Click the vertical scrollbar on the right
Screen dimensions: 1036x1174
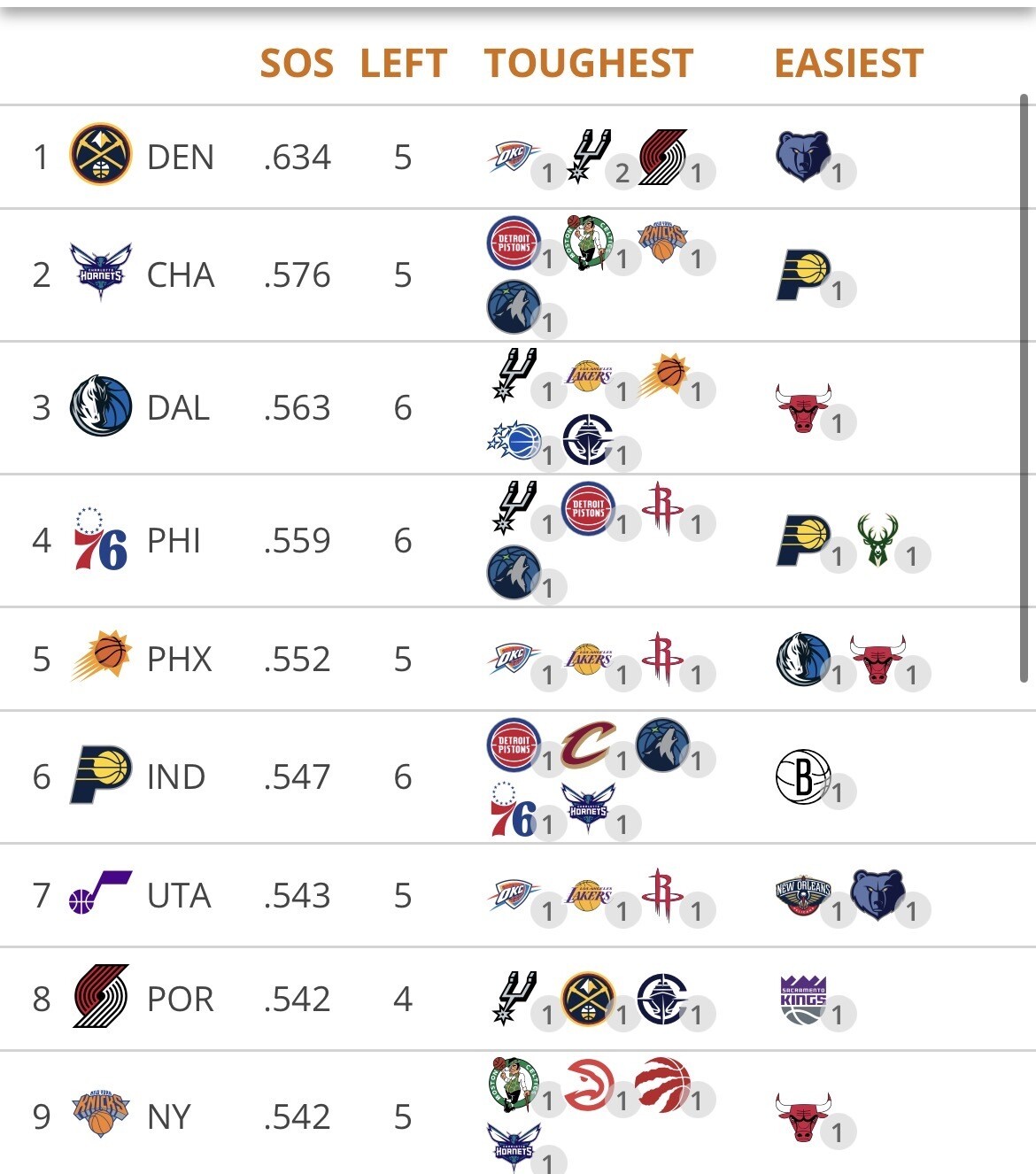pos(1024,388)
